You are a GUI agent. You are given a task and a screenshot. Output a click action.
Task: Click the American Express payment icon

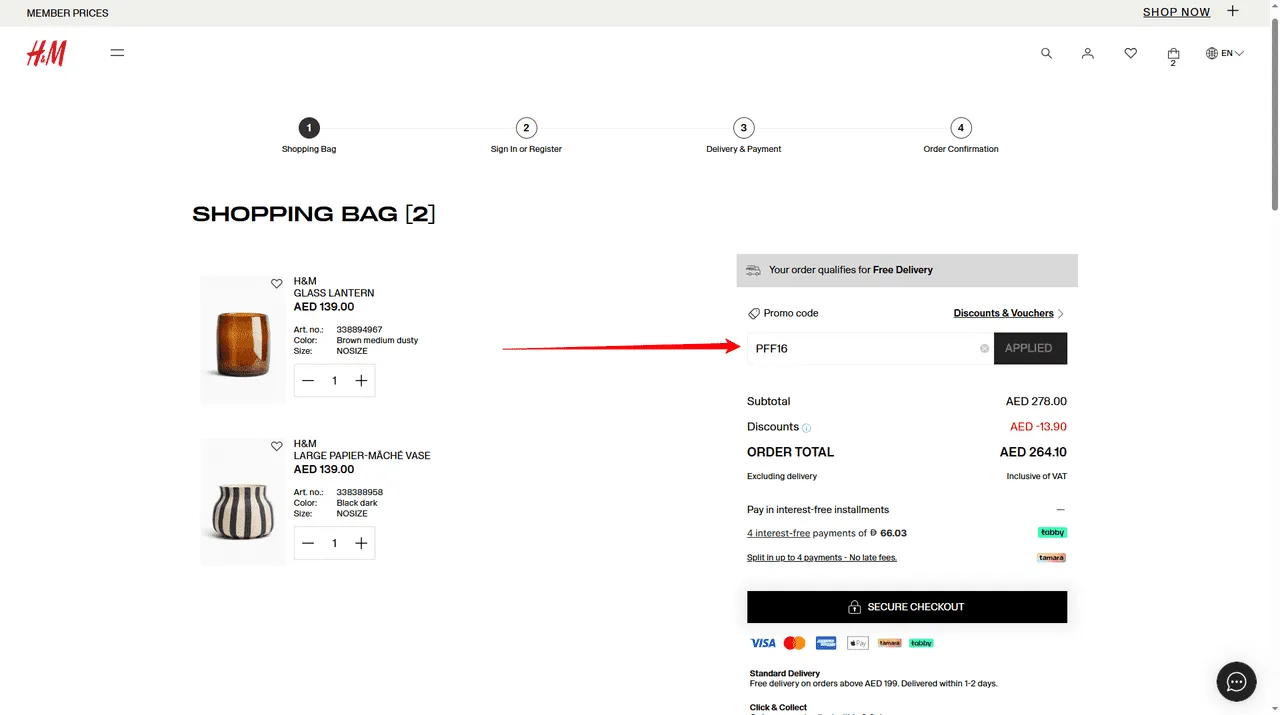tap(826, 643)
